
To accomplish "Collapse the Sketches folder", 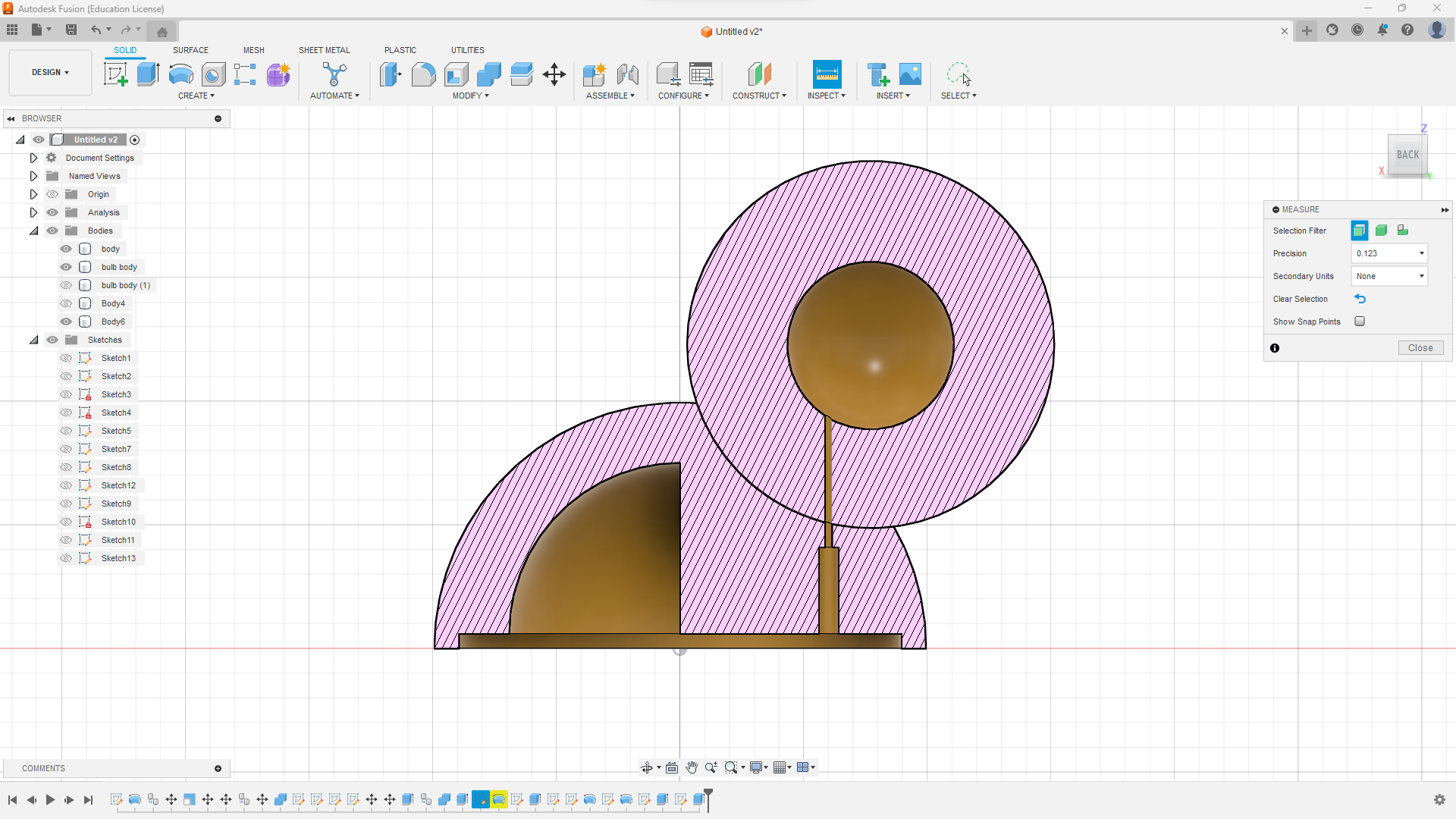I will 33,340.
